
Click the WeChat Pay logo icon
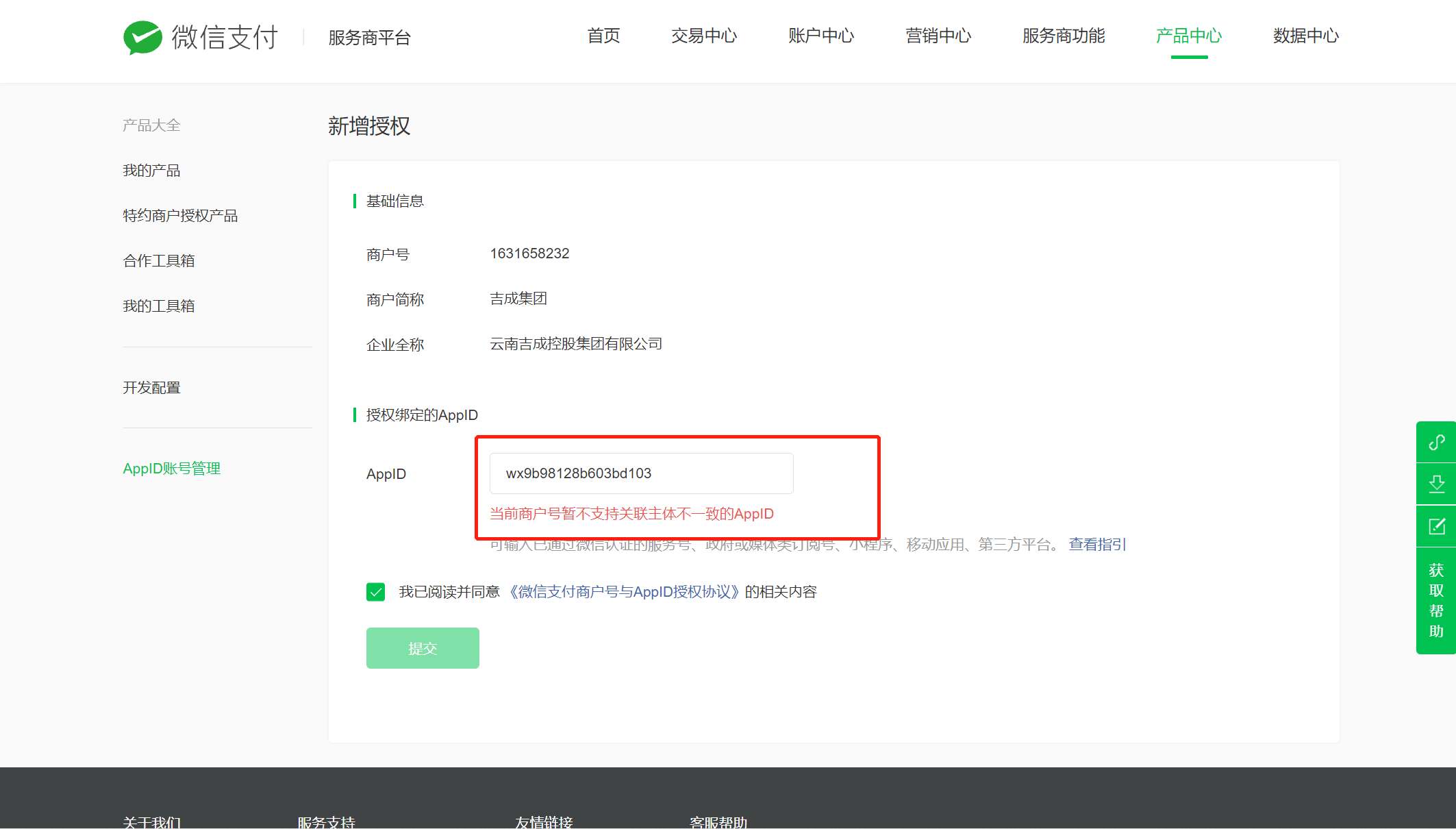[x=142, y=37]
